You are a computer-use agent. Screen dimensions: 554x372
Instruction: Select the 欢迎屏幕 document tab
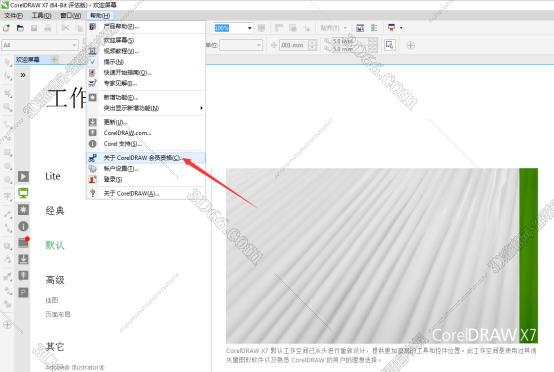coord(28,60)
